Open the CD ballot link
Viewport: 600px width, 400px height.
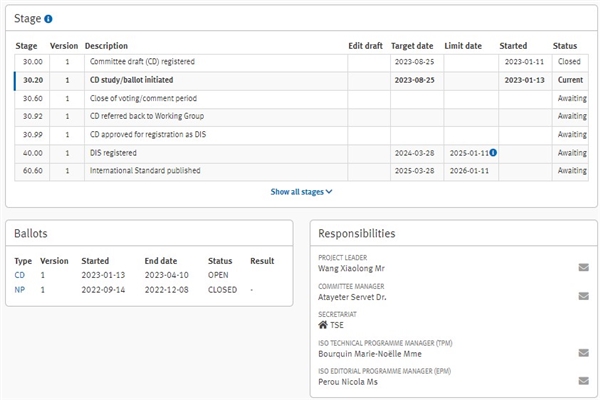pyautogui.click(x=20, y=275)
